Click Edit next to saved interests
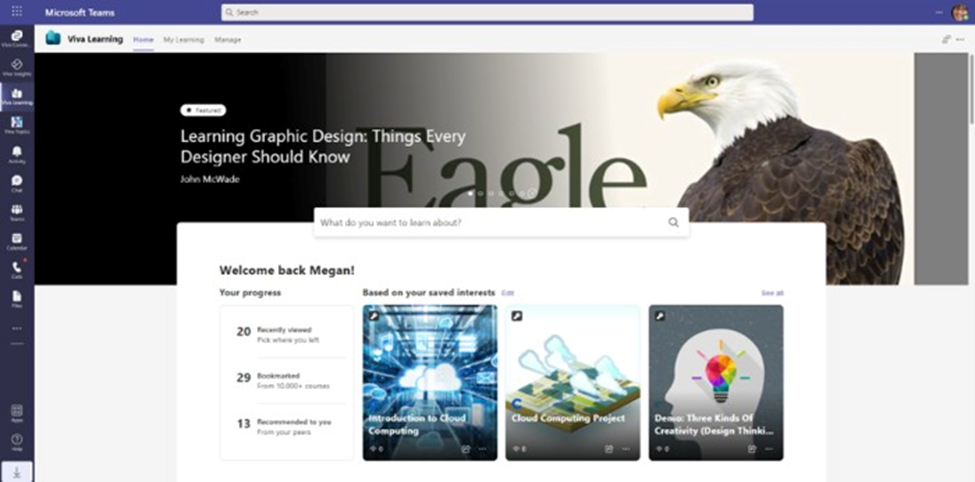Viewport: 975px width, 482px height. (x=507, y=293)
